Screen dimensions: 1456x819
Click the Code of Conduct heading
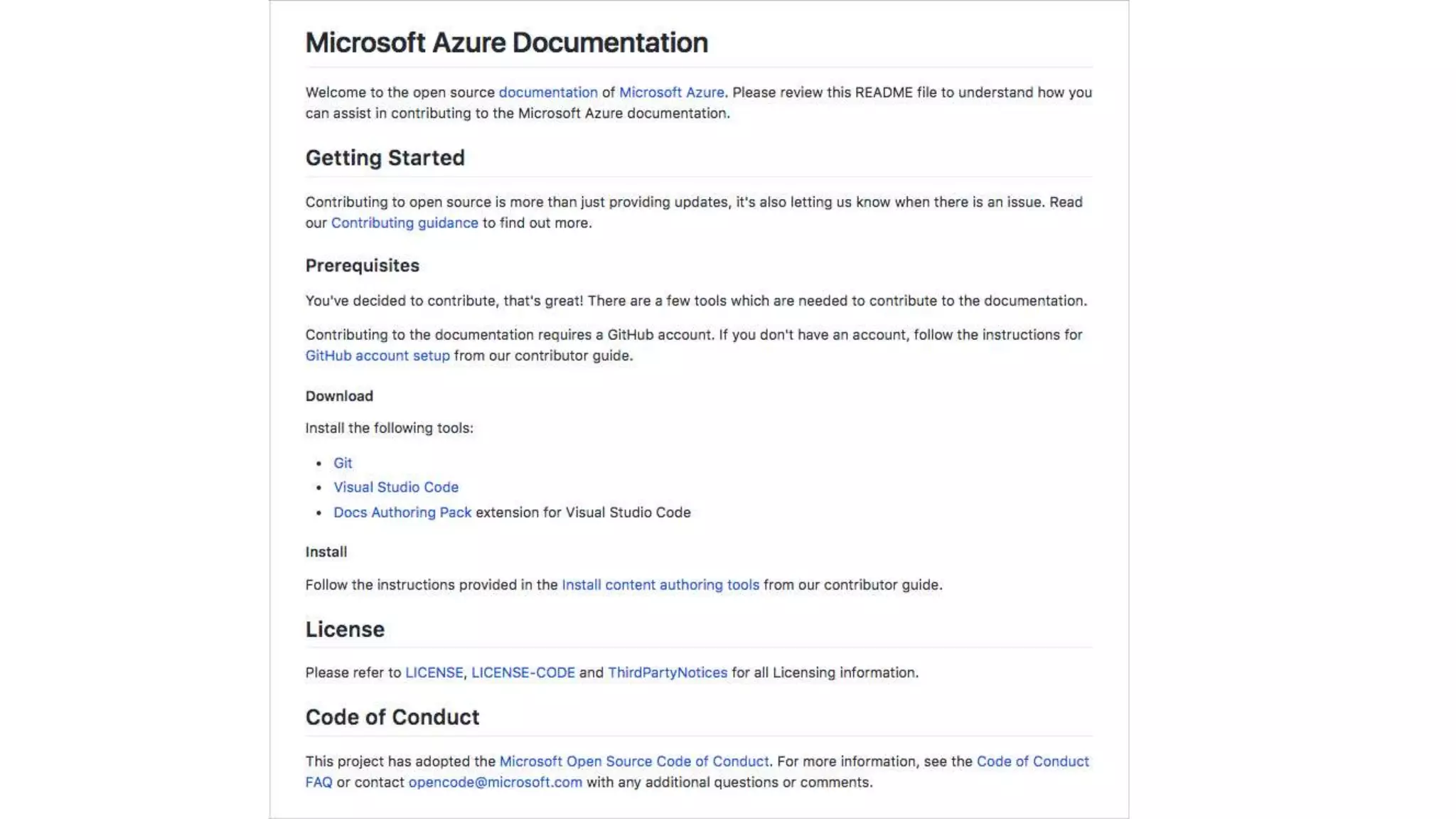coord(392,717)
